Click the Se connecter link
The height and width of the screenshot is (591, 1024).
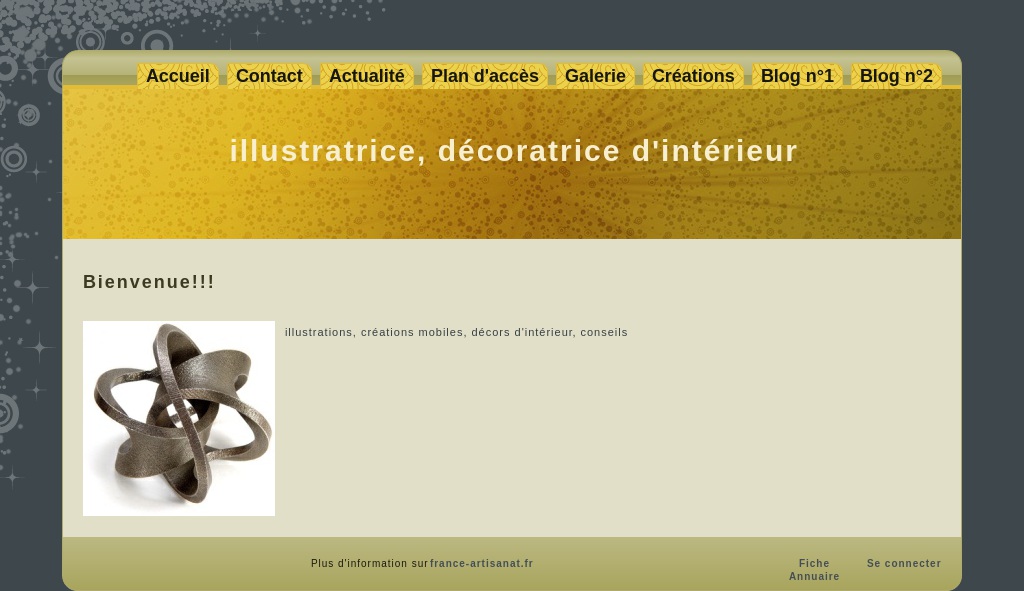(904, 563)
